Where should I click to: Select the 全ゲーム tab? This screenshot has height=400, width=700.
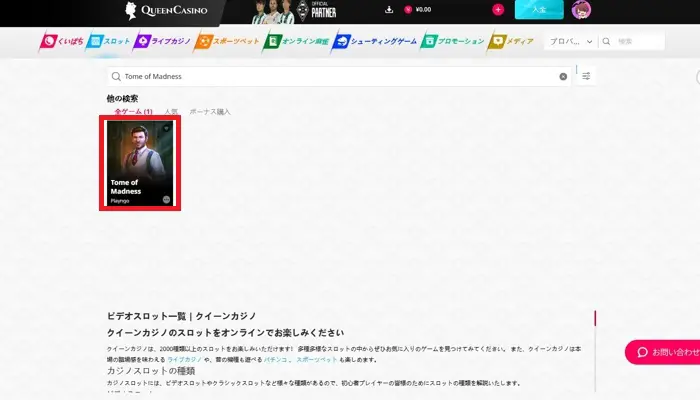[133, 112]
